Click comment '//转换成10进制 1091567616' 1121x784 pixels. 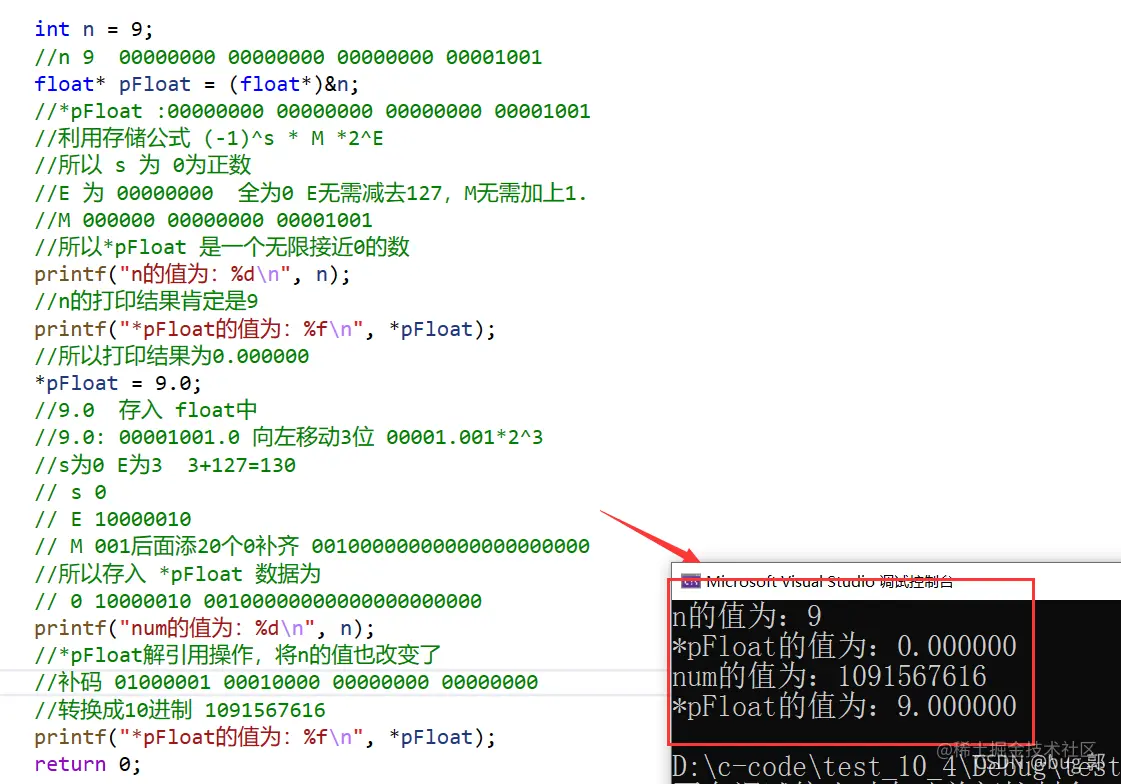pyautogui.click(x=180, y=710)
